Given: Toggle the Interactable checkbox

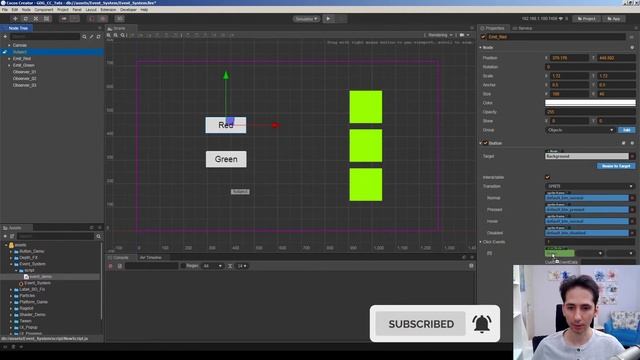Looking at the screenshot, I should pos(547,177).
